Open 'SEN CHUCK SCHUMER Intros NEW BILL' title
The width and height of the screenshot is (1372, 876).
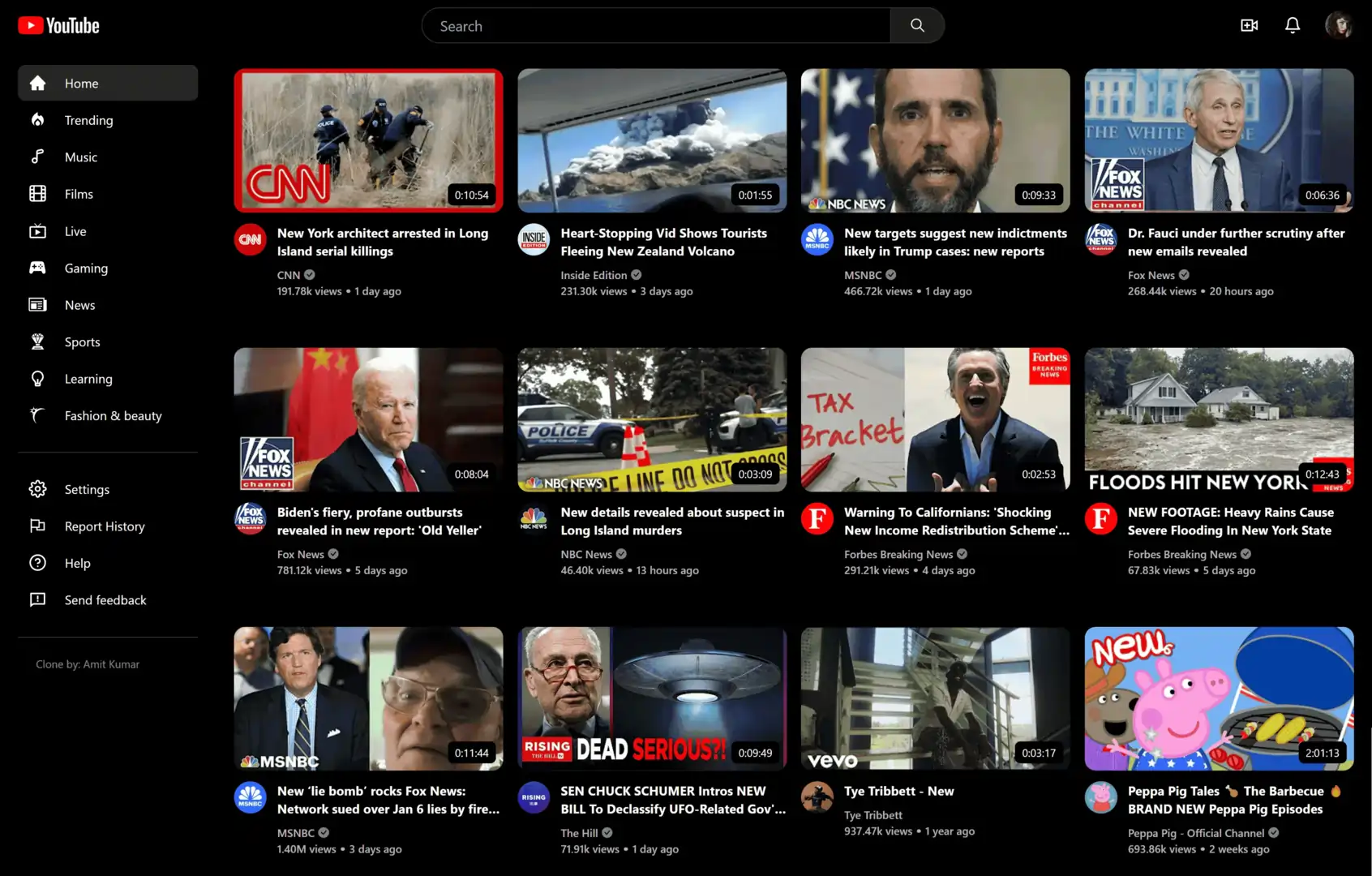click(x=673, y=800)
